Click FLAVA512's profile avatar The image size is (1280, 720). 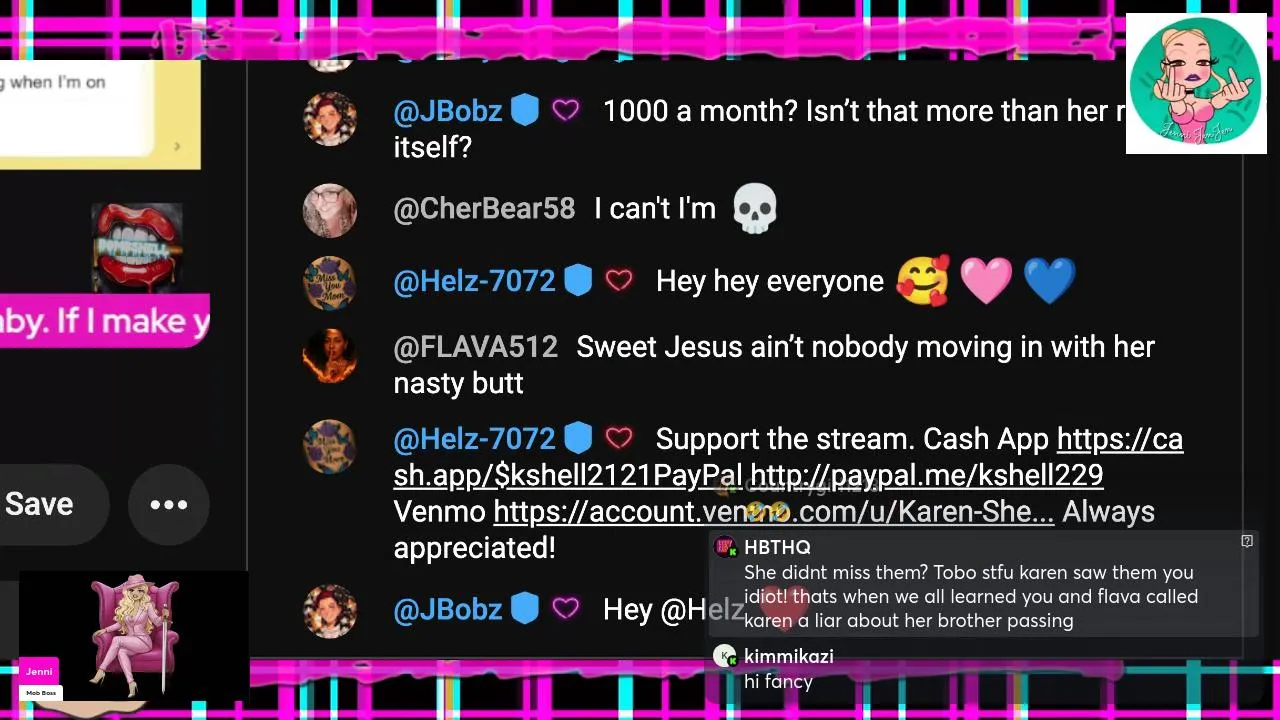329,355
